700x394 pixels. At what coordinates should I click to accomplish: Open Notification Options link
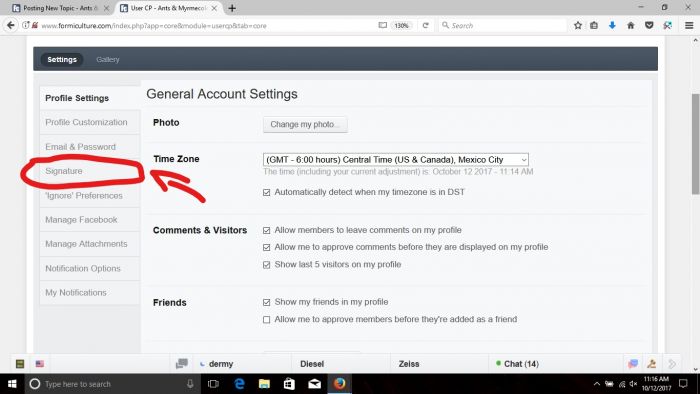pyautogui.click(x=83, y=268)
